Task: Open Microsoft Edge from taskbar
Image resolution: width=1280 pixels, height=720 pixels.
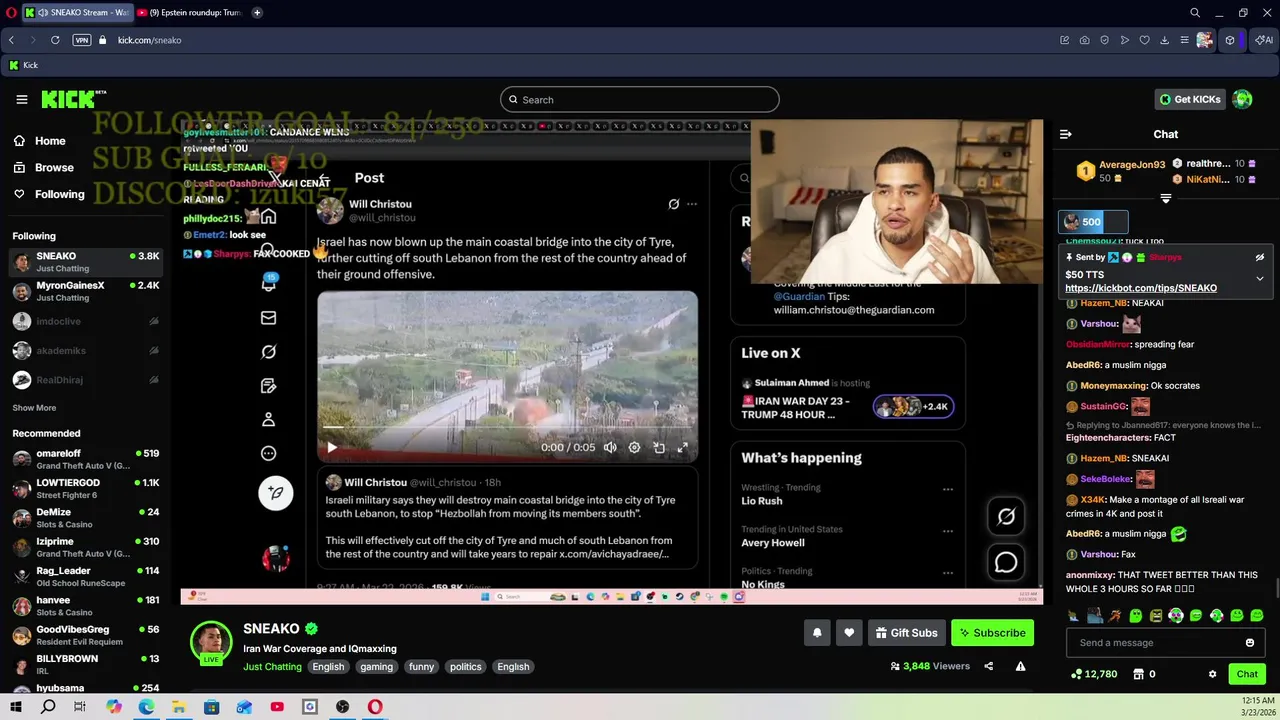Action: click(146, 707)
